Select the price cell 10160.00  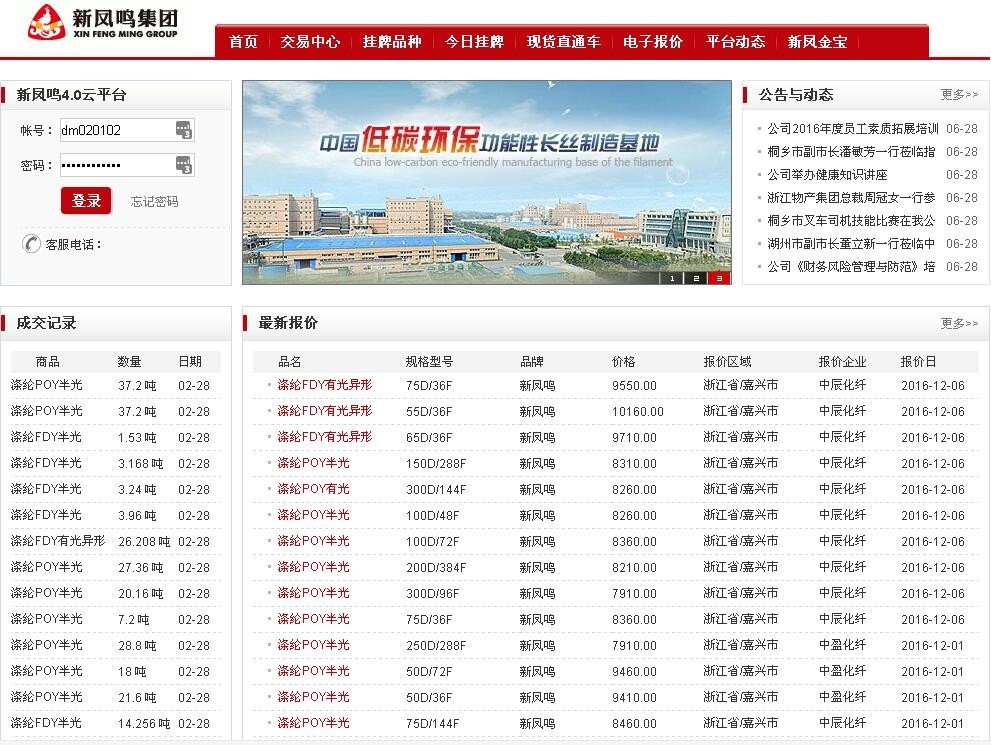coord(638,411)
